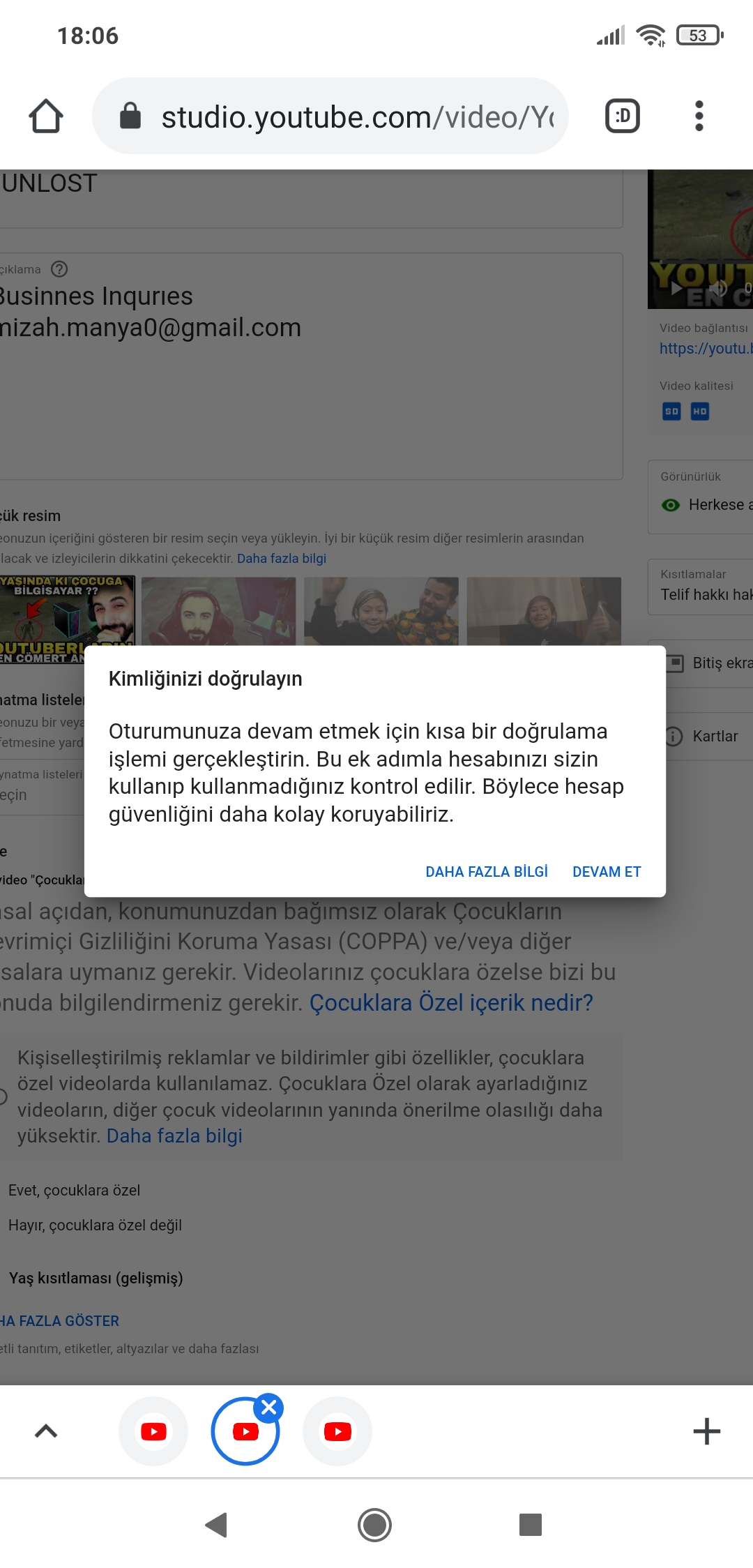
Task: Click the HD quality badge
Action: (700, 412)
